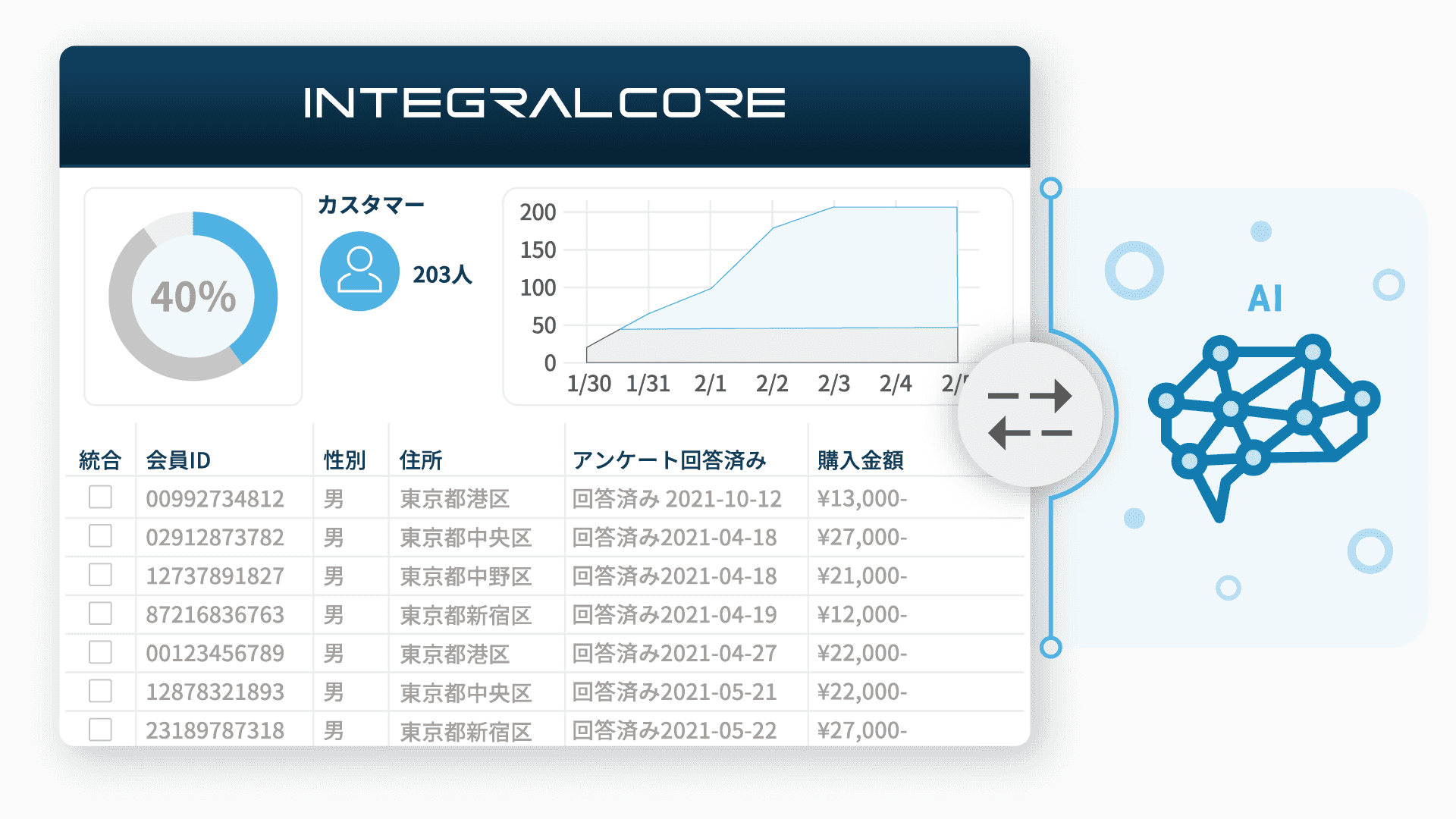Click address 東京都中野区
This screenshot has height=819, width=1456.
pos(466,576)
